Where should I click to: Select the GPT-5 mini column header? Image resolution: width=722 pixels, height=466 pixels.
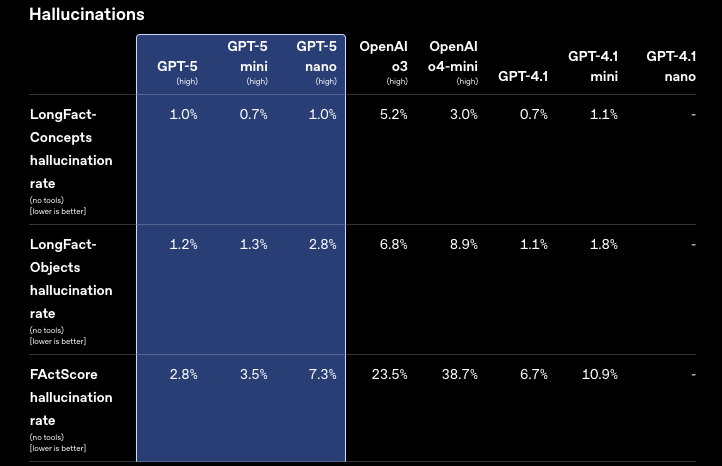pos(247,62)
